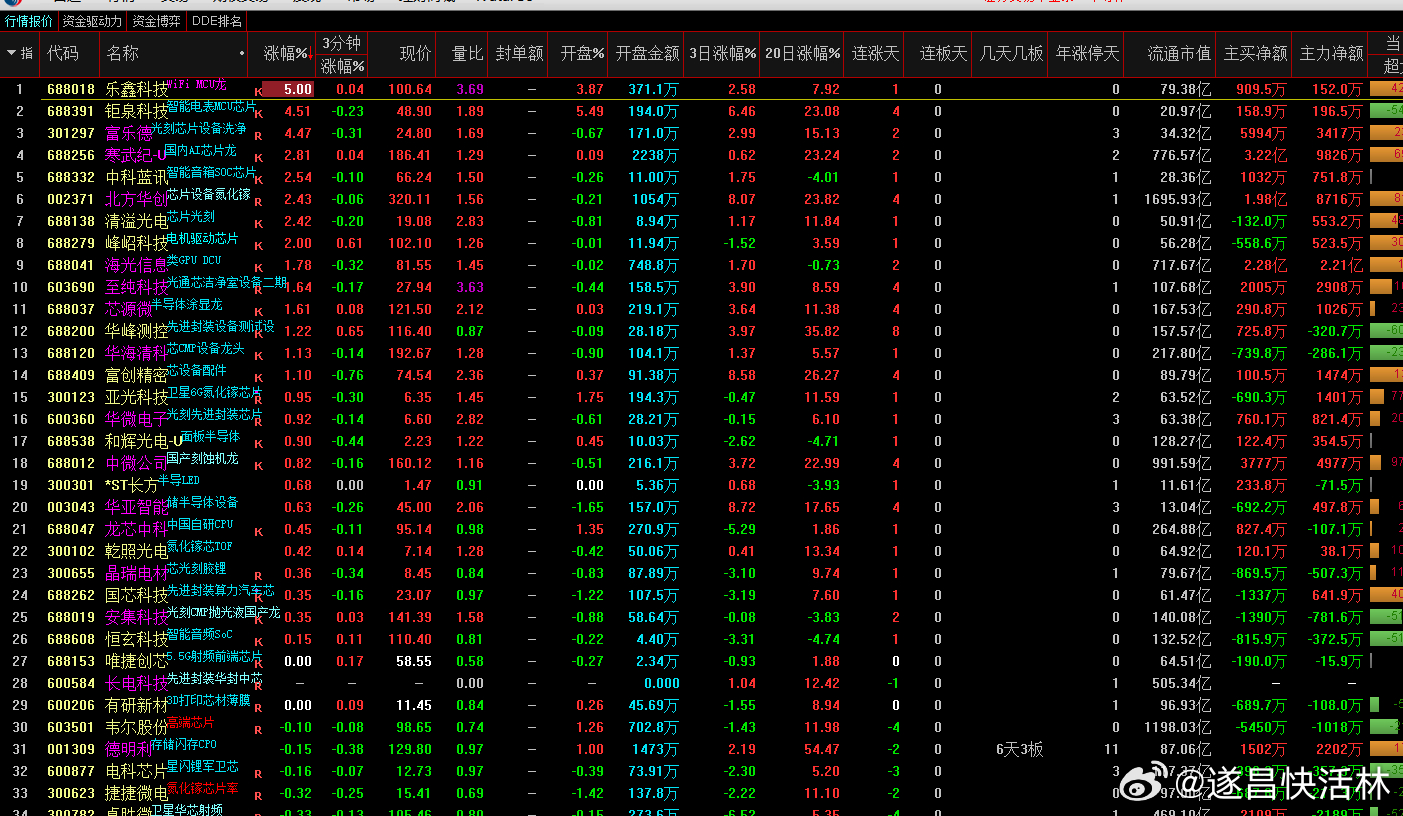Sort by the 量比 column header

467,54
